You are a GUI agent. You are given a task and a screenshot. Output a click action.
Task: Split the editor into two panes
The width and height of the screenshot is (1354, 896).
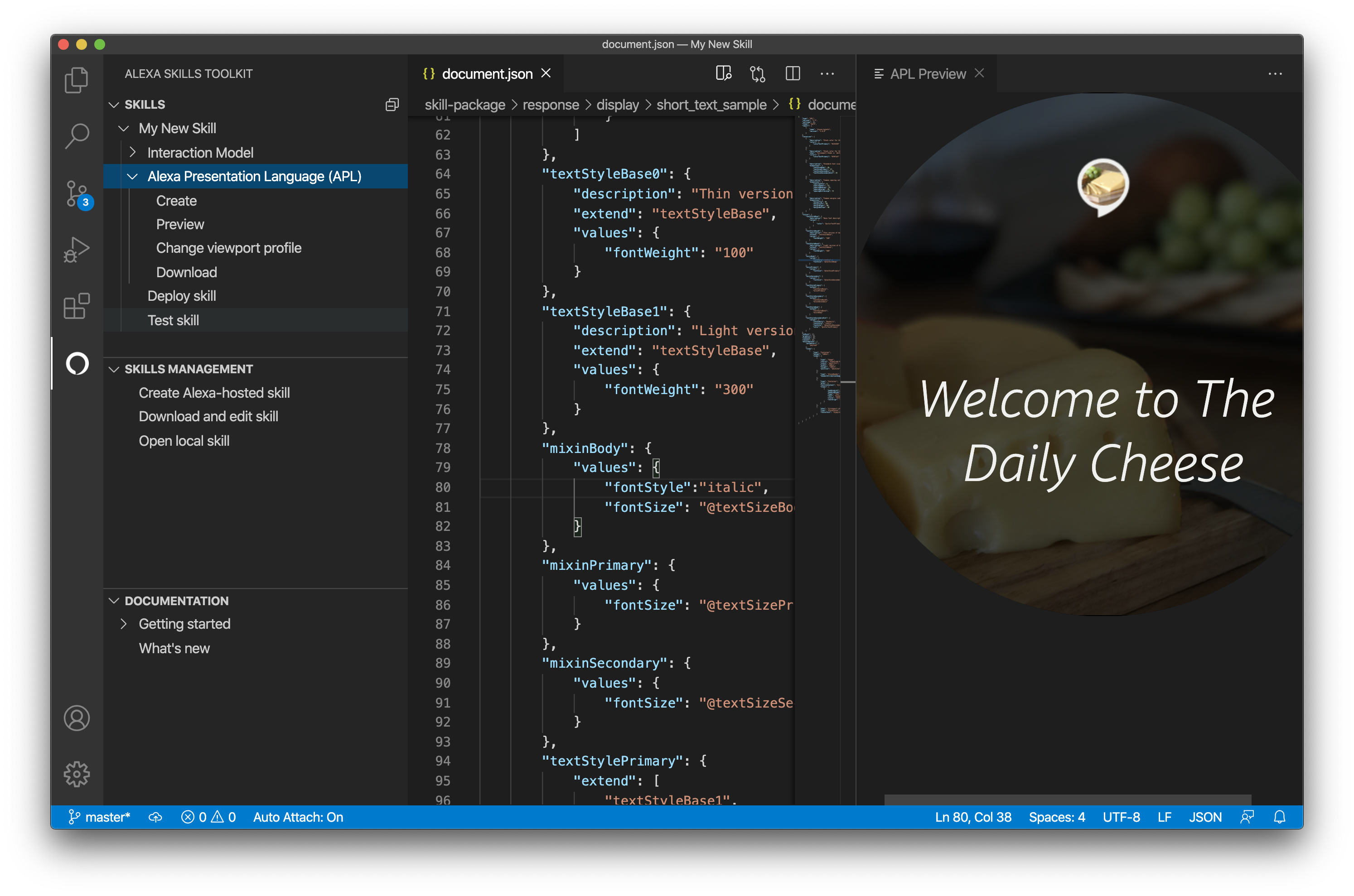[x=793, y=73]
